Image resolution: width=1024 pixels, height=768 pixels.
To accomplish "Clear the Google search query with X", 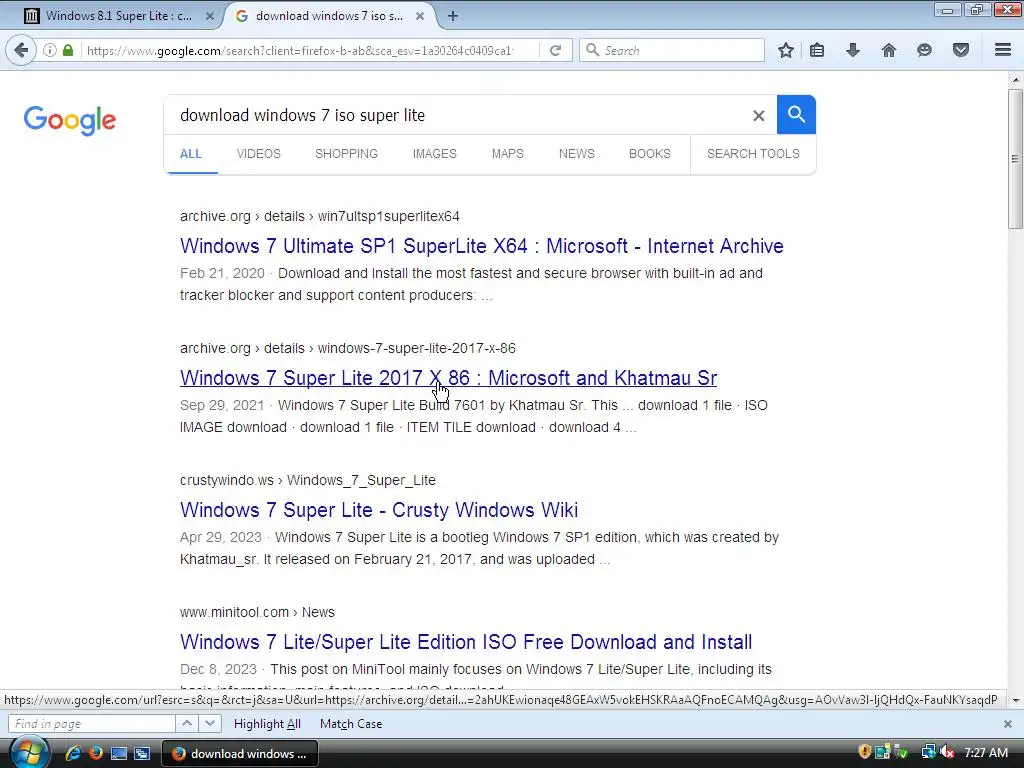I will (x=758, y=116).
